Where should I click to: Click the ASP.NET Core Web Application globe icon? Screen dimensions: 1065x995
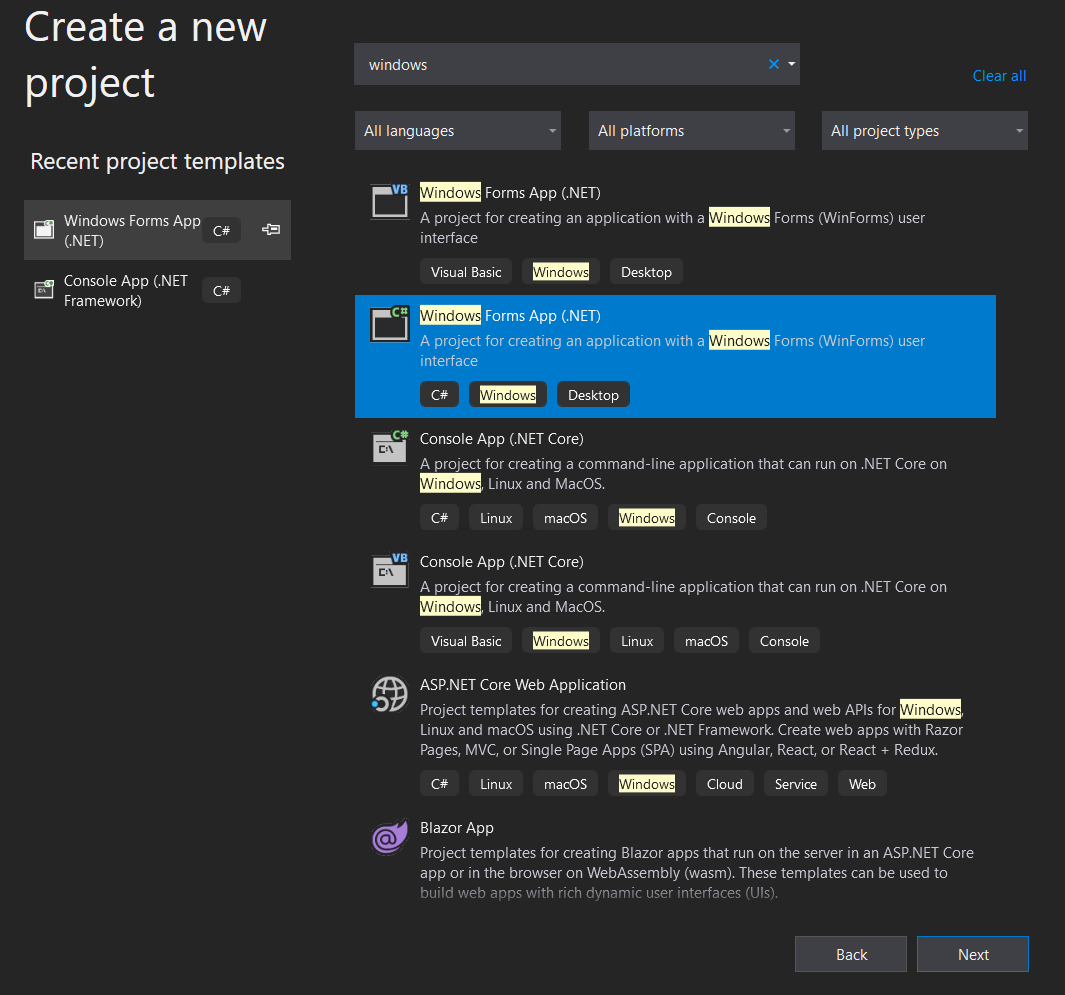(389, 694)
